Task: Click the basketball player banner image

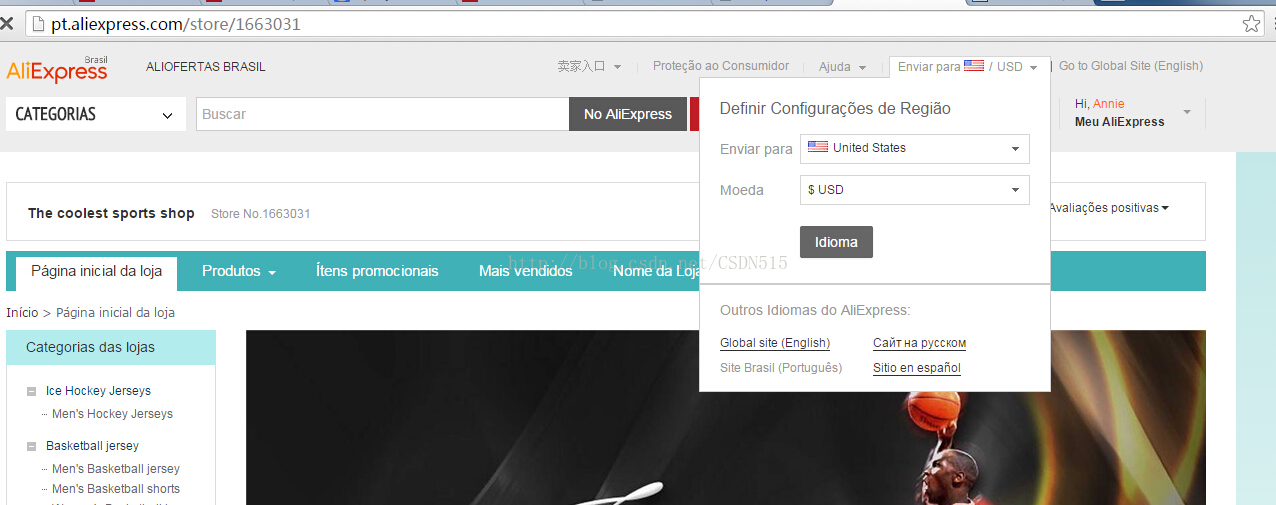Action: coord(726,417)
